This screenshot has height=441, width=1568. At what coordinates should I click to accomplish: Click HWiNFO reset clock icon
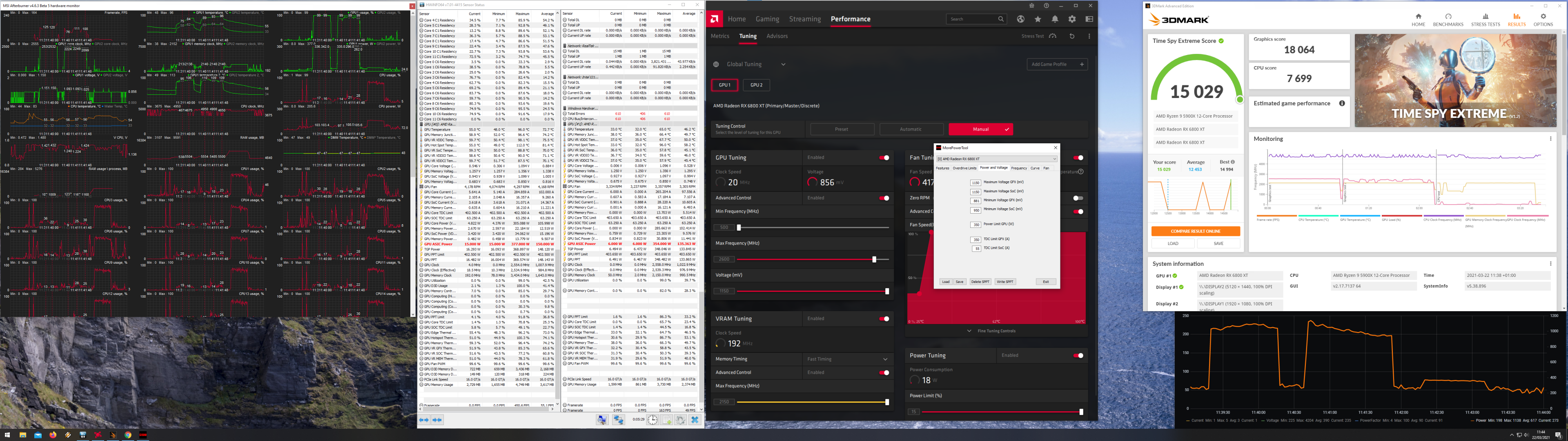point(653,420)
